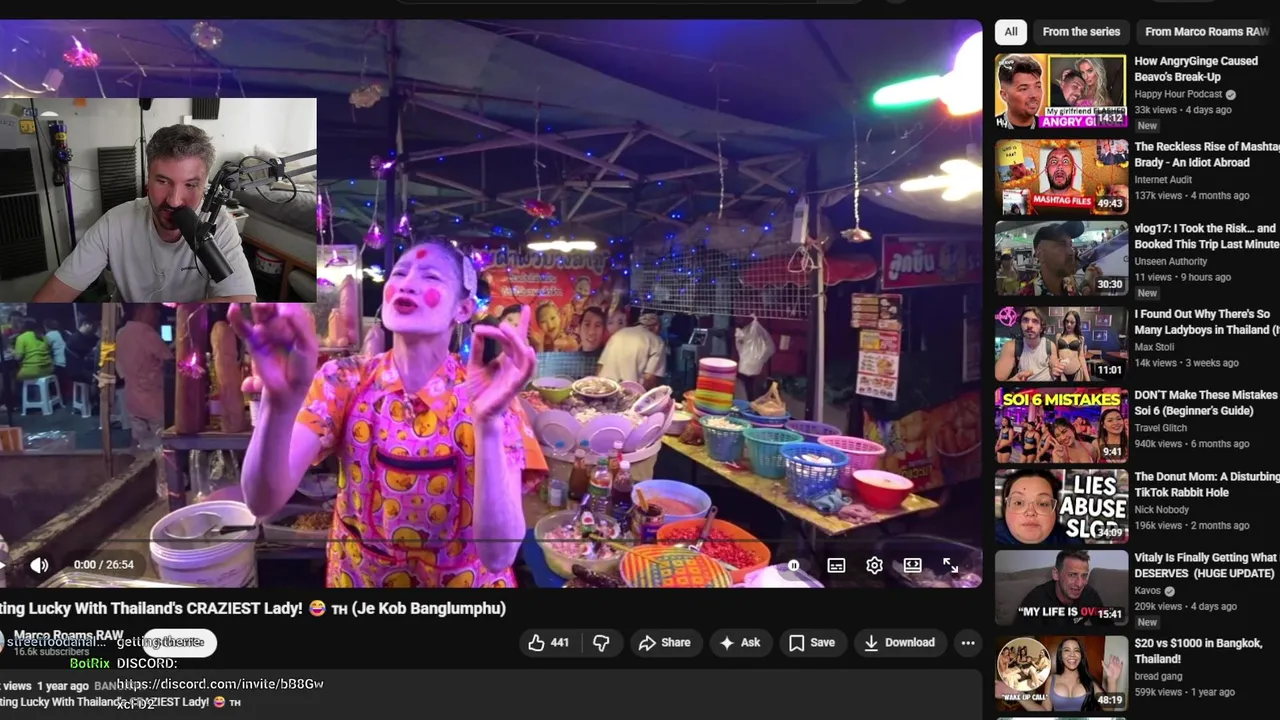Open Reckless Rise of Mashtag Brady thumbnail
1280x720 pixels.
click(1061, 177)
